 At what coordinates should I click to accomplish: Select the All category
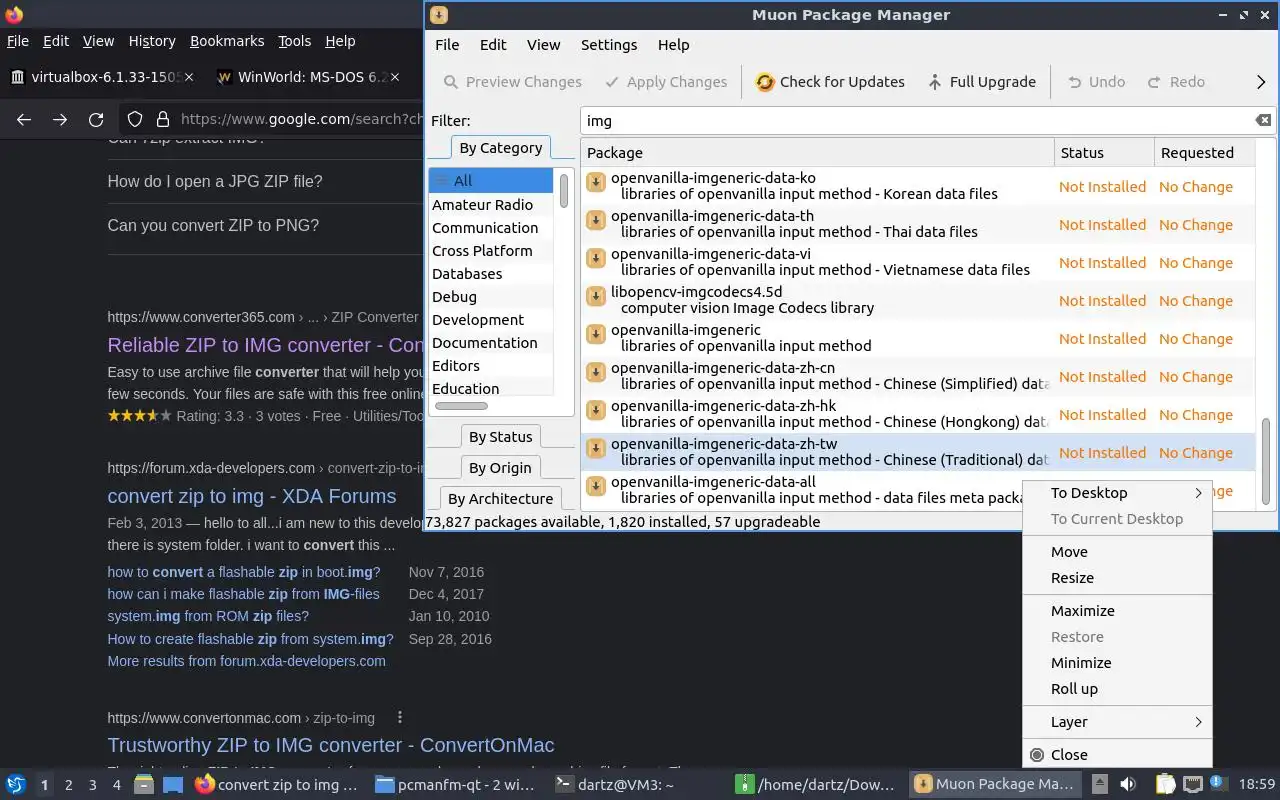491,181
